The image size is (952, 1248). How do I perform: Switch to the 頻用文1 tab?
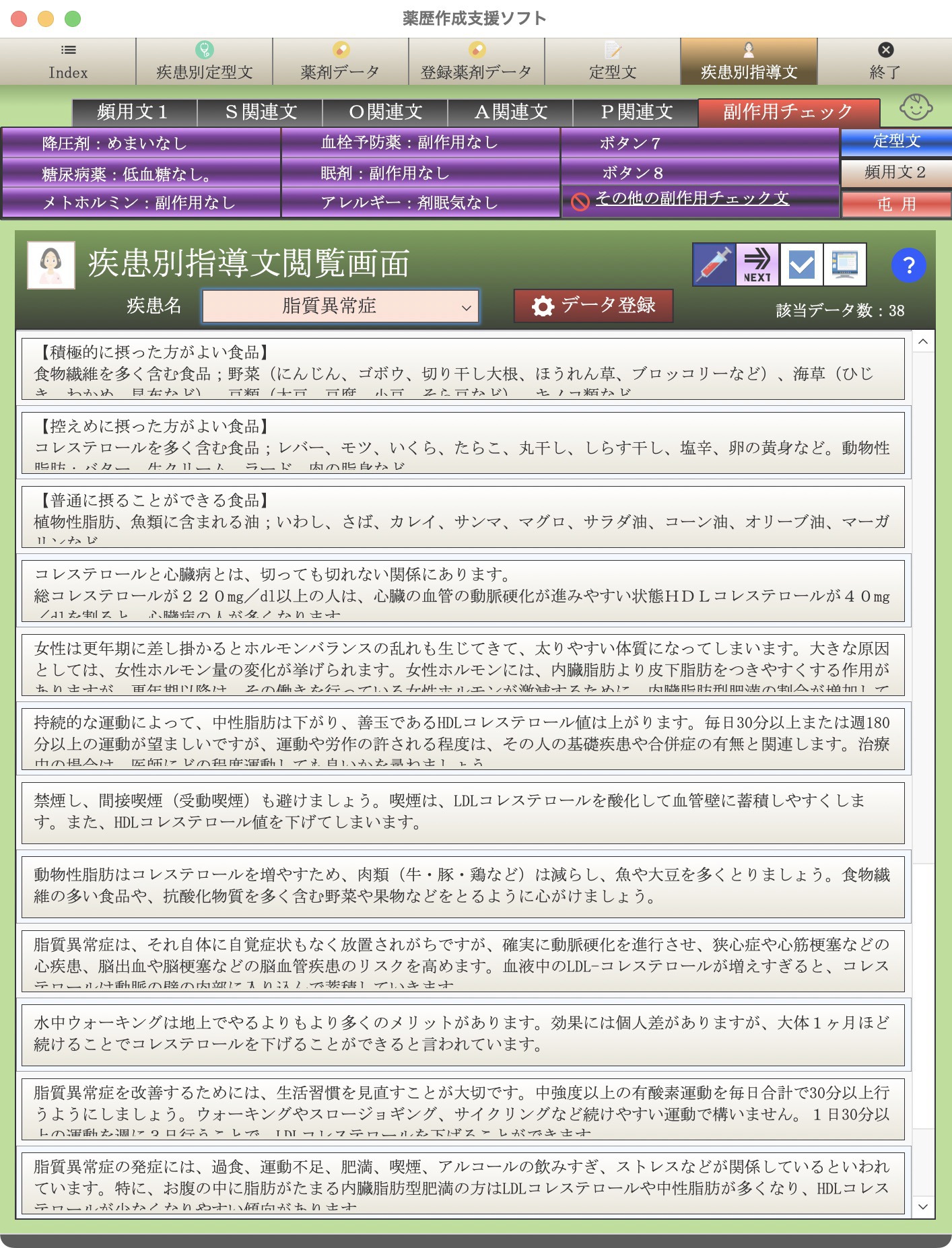coord(135,112)
